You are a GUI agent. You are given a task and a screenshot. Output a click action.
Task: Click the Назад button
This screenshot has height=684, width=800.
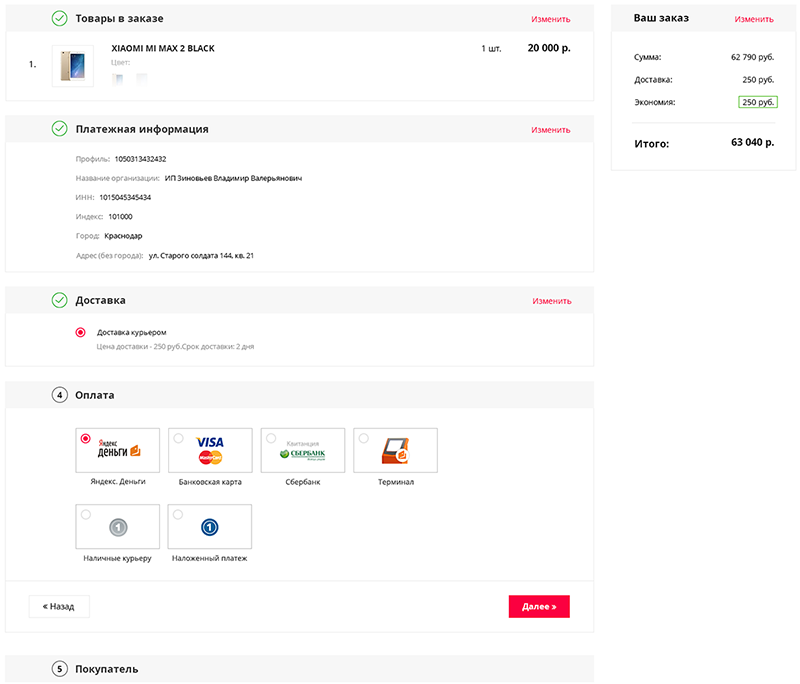[x=59, y=606]
